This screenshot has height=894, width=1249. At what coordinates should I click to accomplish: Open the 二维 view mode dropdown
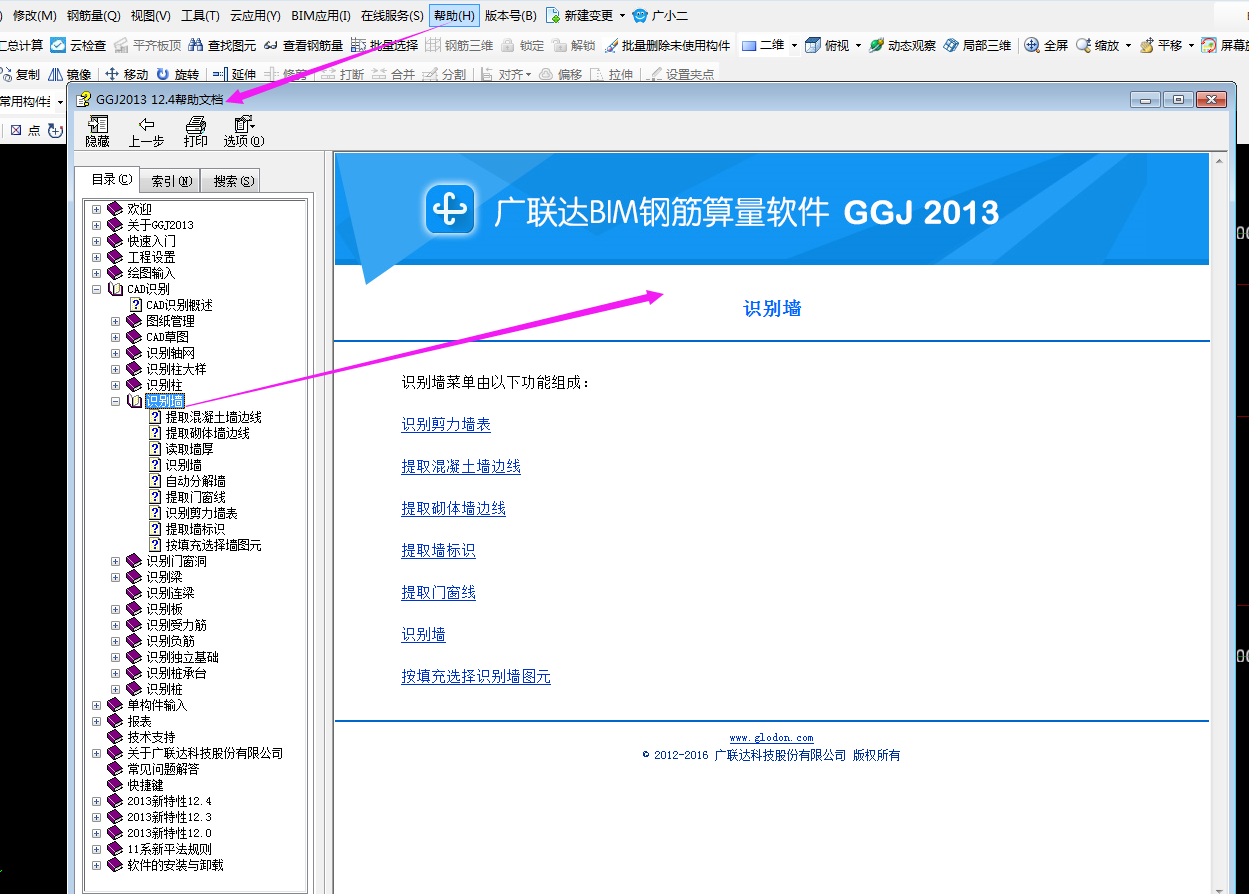[x=794, y=45]
